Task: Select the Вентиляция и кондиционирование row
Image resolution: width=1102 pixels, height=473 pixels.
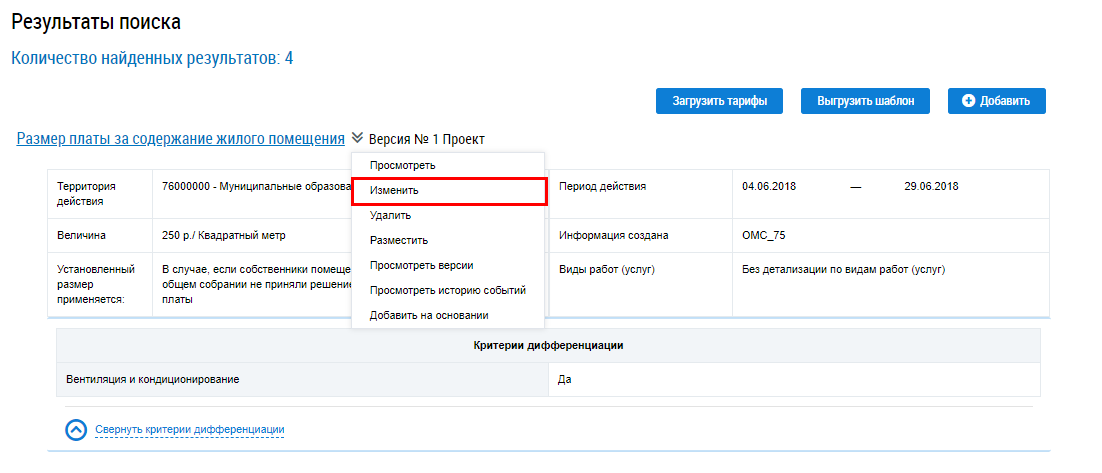Action: [152, 380]
